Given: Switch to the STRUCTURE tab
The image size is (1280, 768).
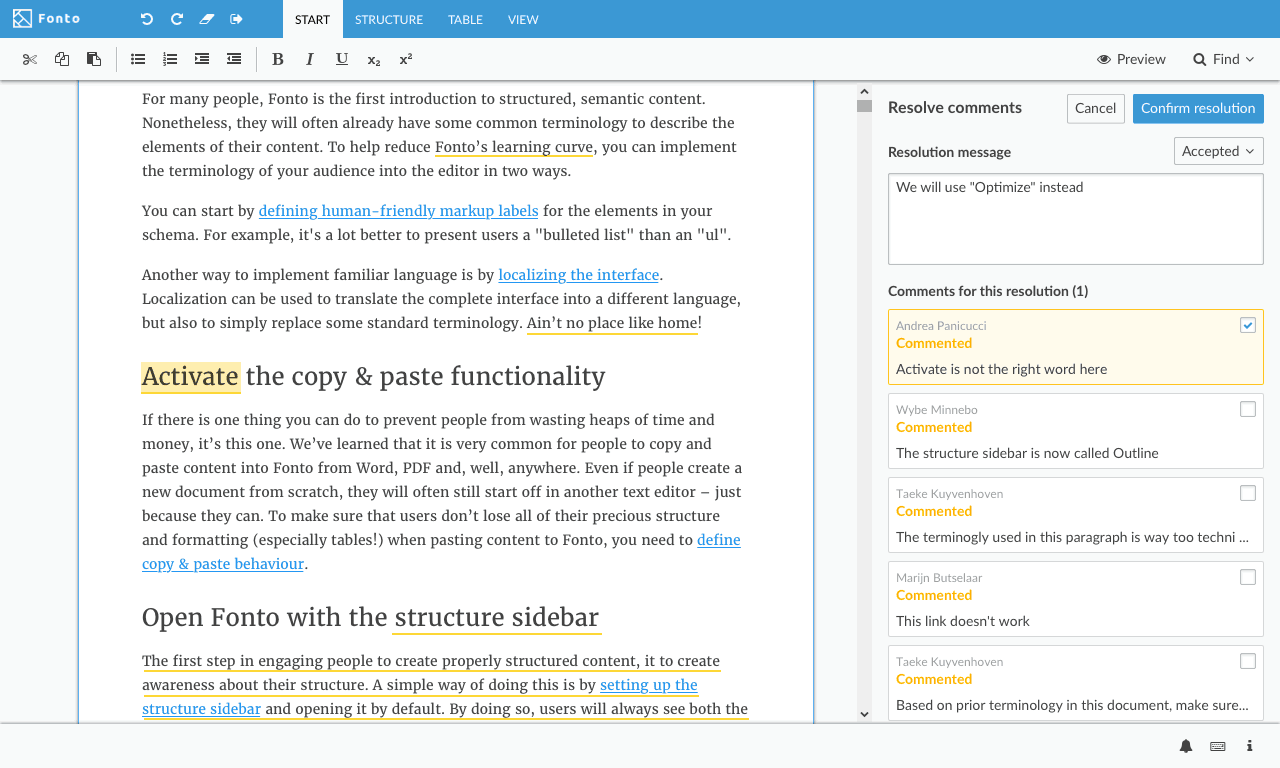Looking at the screenshot, I should (389, 19).
